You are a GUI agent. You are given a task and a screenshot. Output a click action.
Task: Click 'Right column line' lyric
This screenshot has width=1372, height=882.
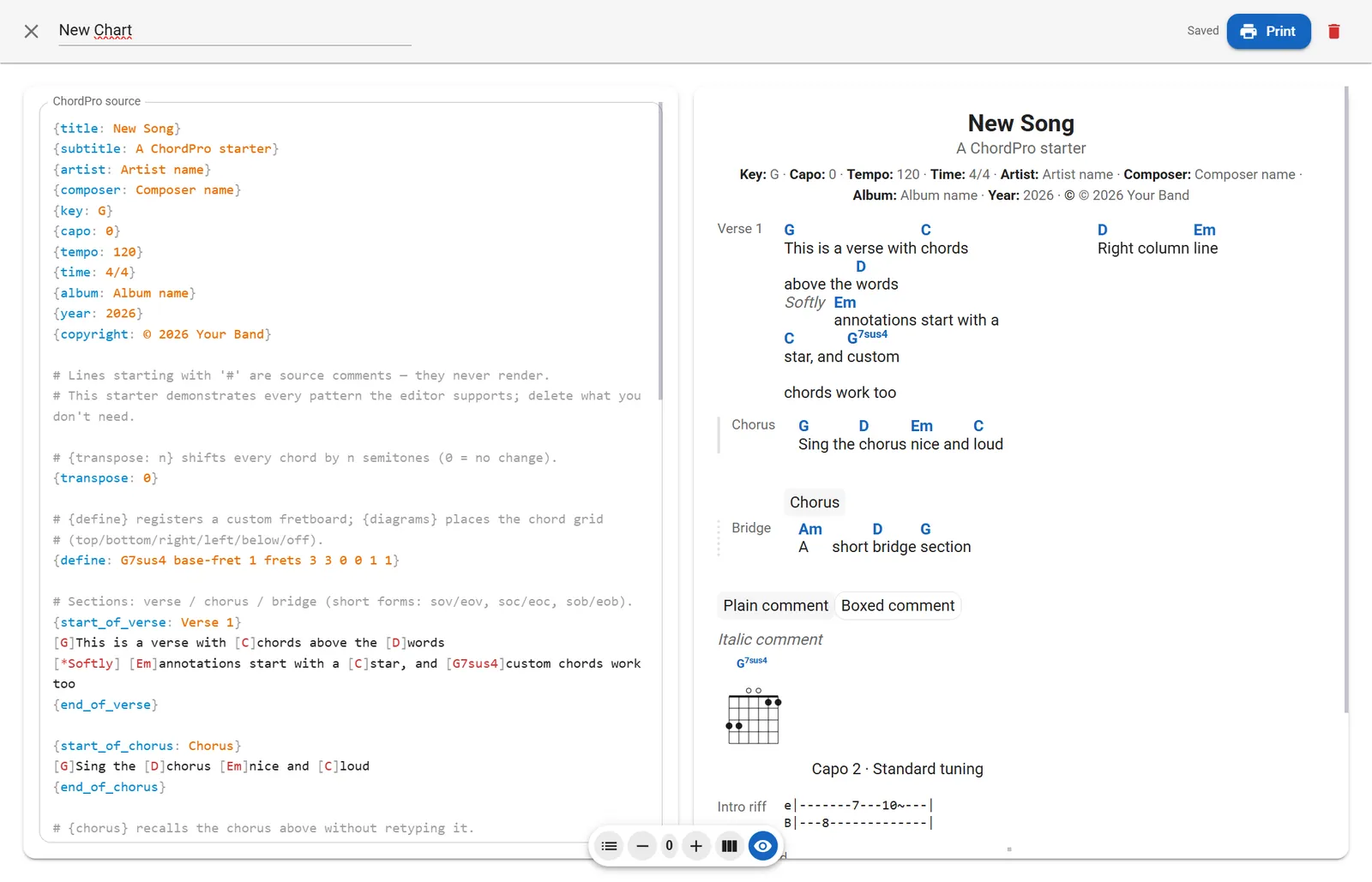[x=1158, y=249]
